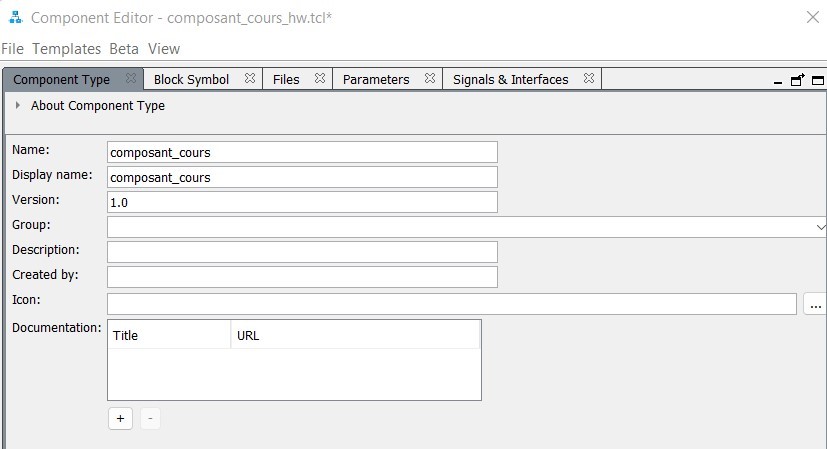The width and height of the screenshot is (827, 449).
Task: Click the Description input field
Action: (302, 252)
